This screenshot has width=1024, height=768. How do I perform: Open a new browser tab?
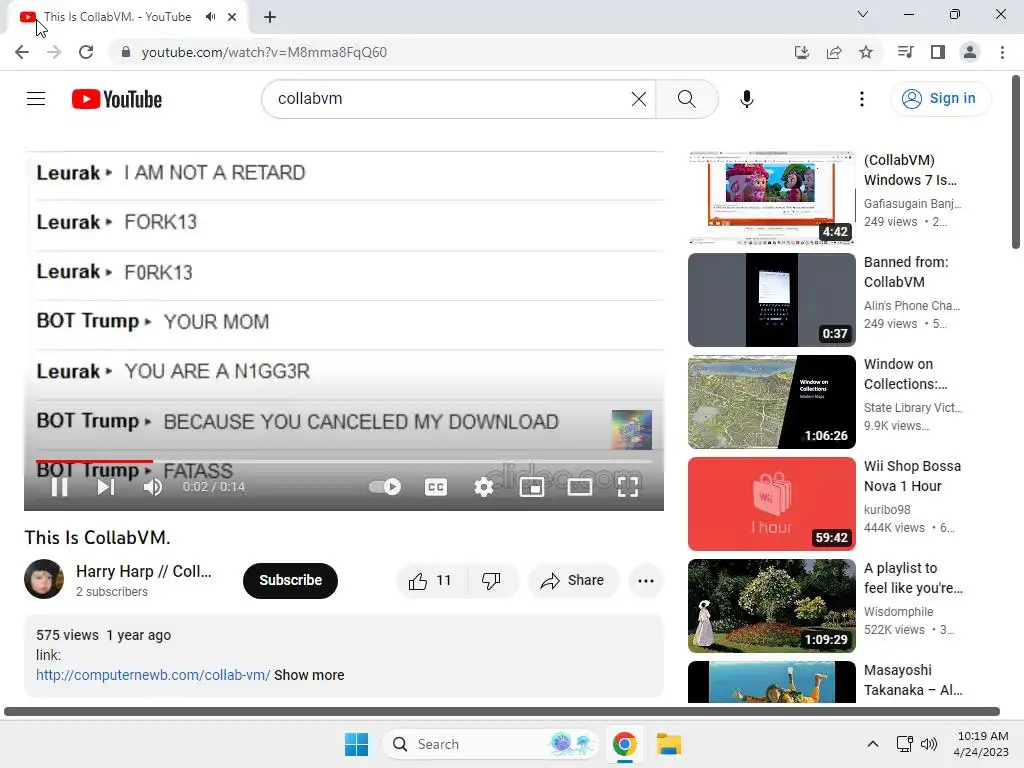pyautogui.click(x=270, y=17)
